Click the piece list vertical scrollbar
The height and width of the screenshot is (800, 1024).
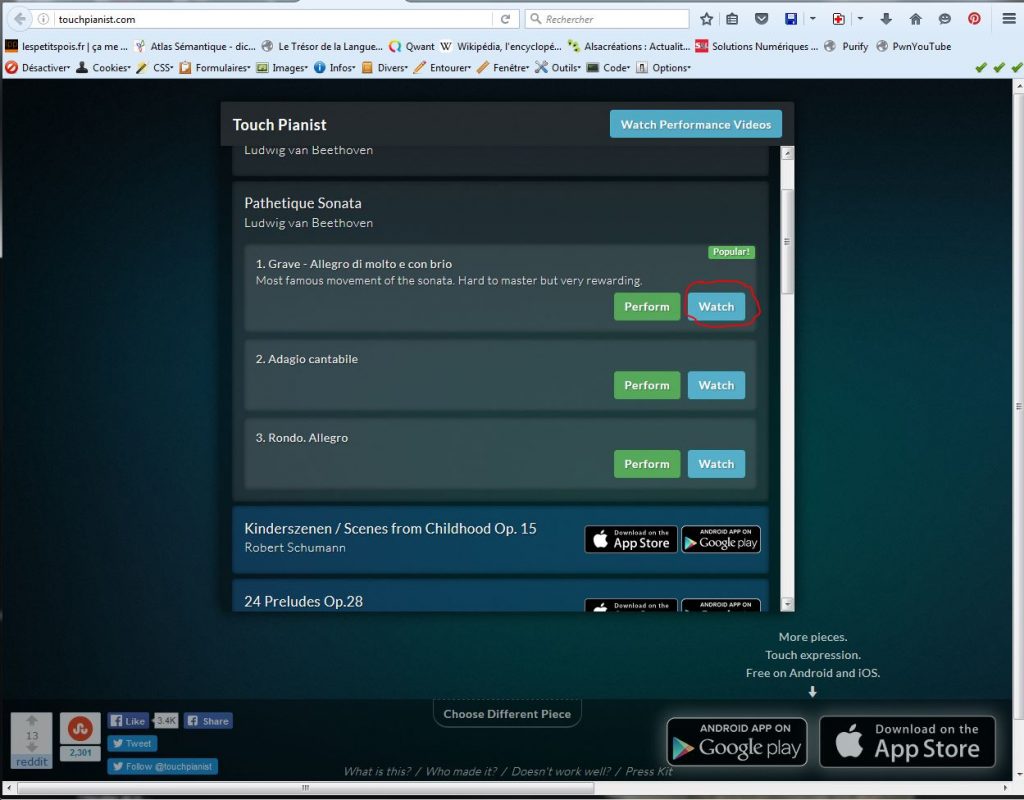coord(787,240)
